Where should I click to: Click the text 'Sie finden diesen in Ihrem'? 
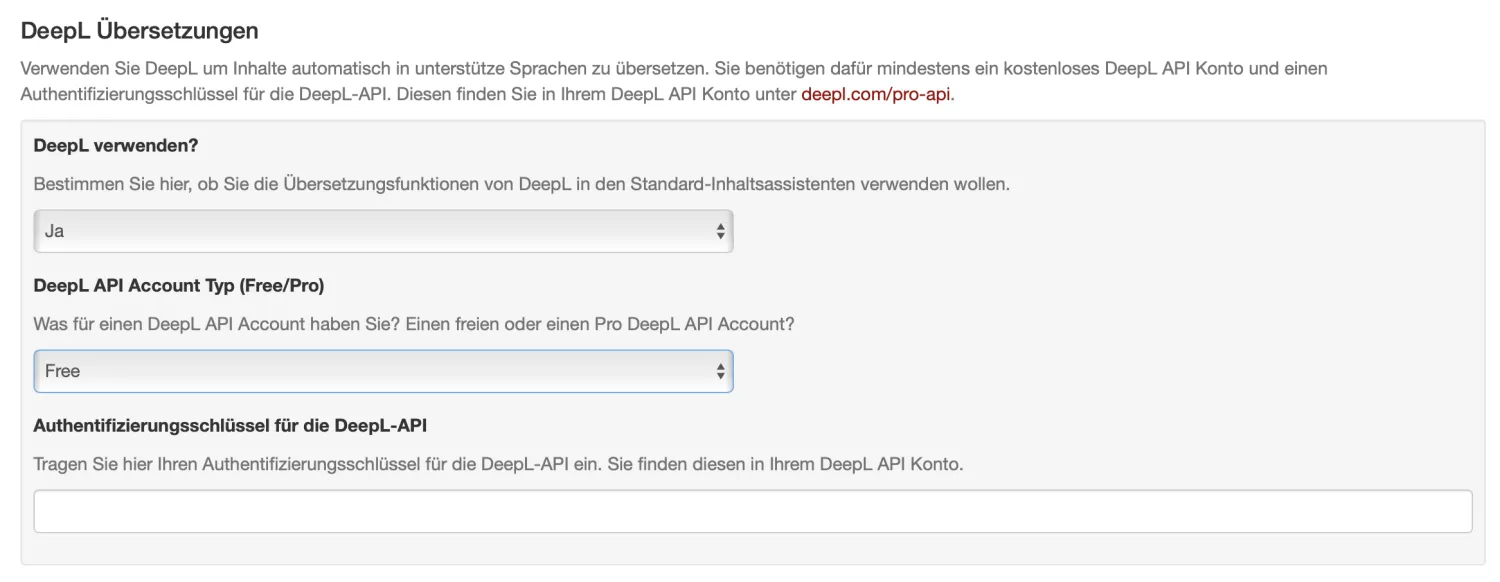click(820, 465)
